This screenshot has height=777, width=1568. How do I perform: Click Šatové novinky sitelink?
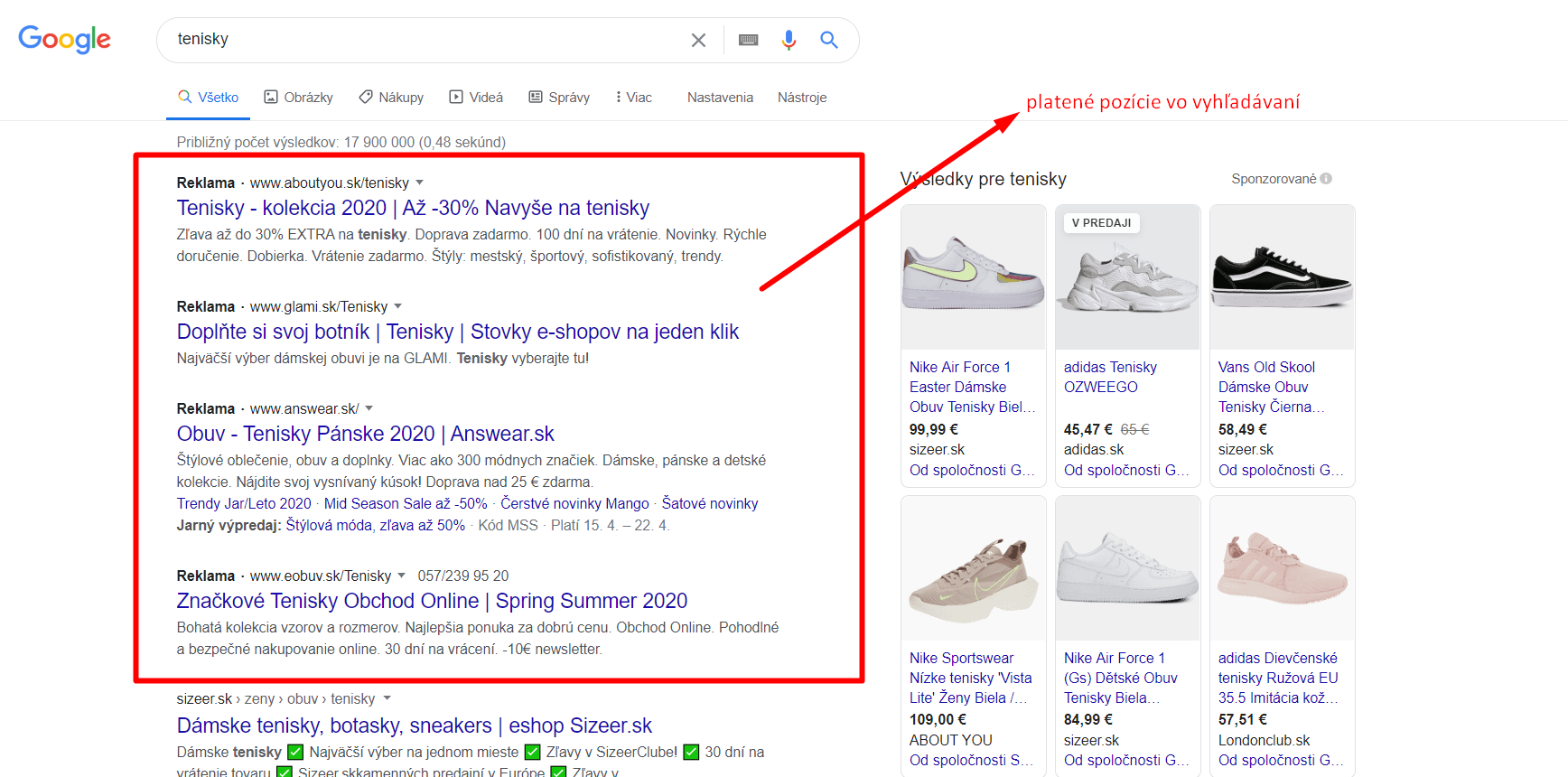point(710,503)
